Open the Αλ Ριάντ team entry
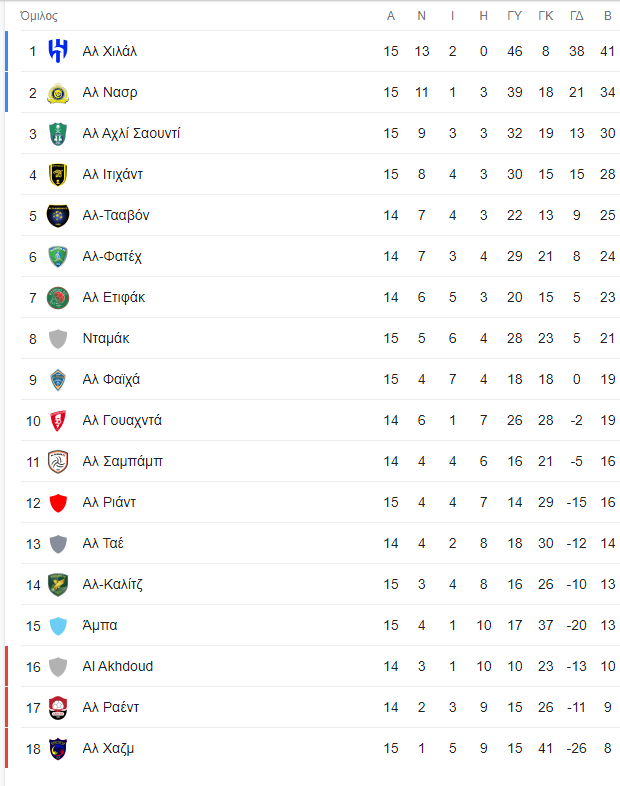This screenshot has height=786, width=620. (x=109, y=502)
